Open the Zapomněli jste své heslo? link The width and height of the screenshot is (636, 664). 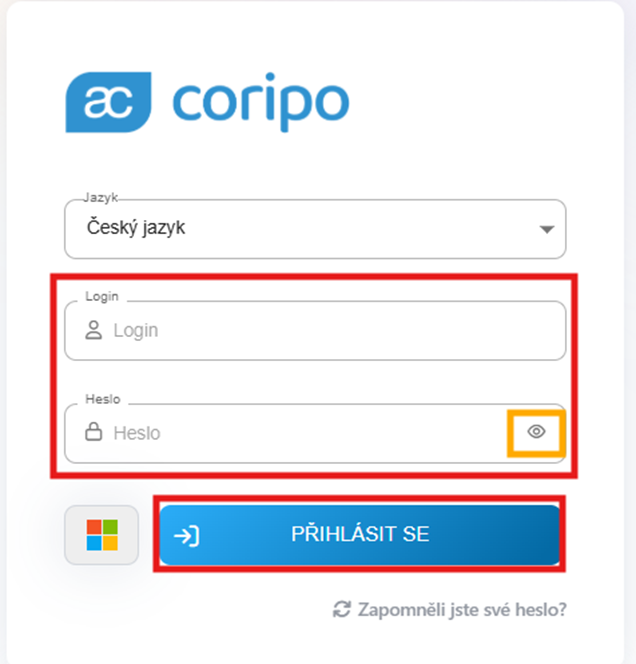[x=462, y=610]
